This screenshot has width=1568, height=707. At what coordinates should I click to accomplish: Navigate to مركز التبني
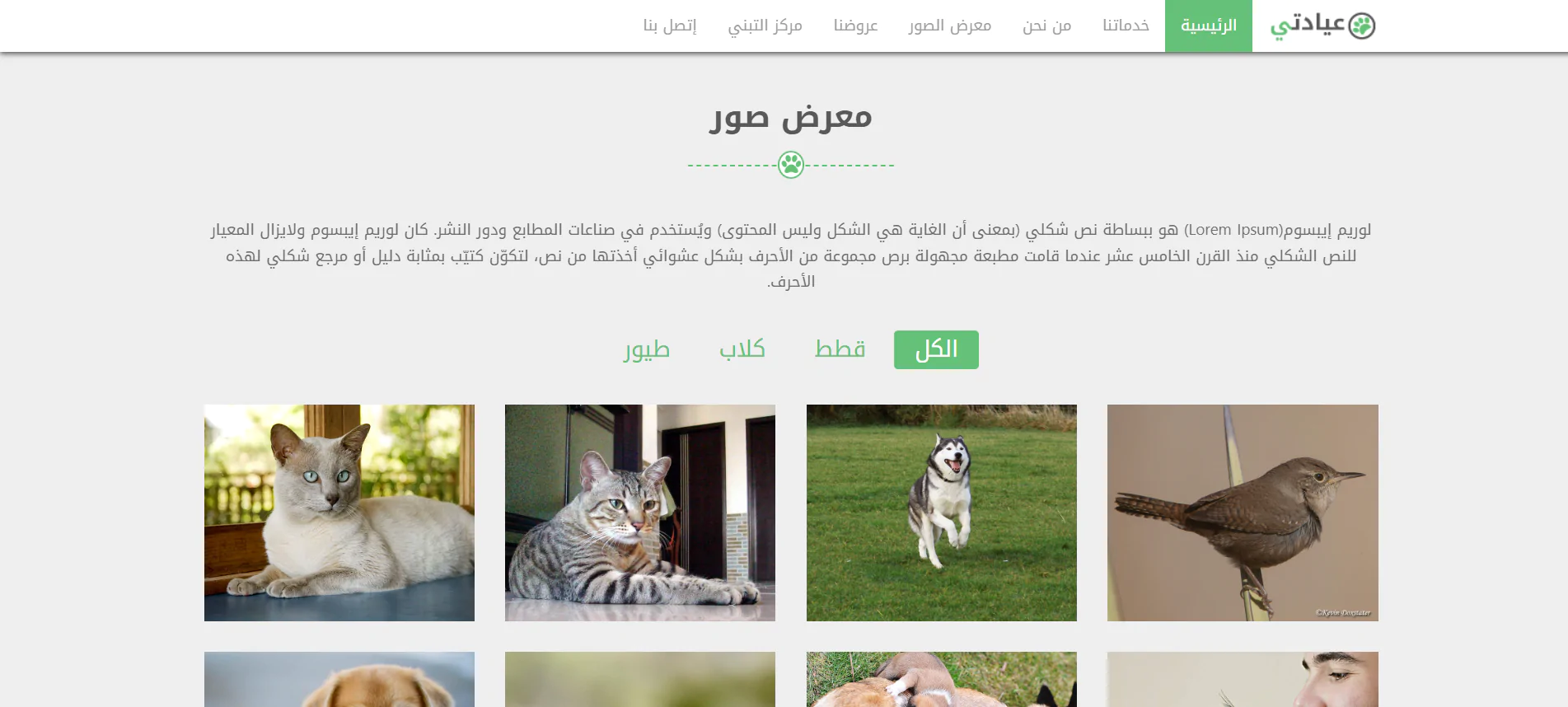tap(765, 26)
